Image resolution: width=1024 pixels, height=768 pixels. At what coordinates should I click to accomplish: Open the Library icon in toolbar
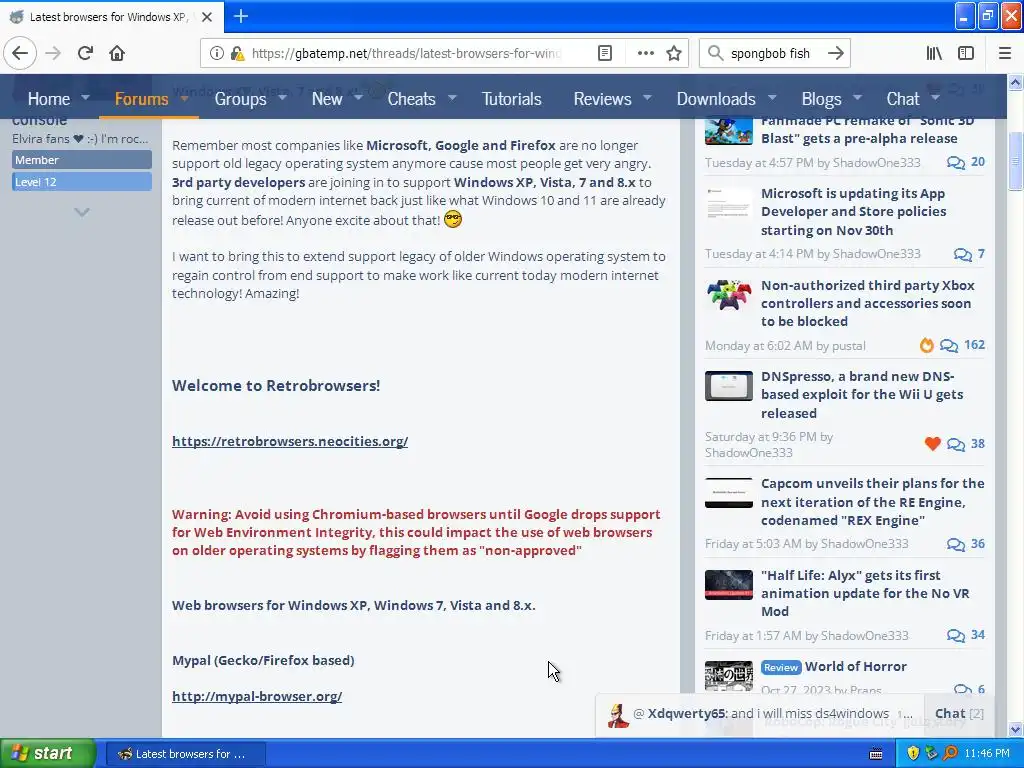(x=934, y=53)
